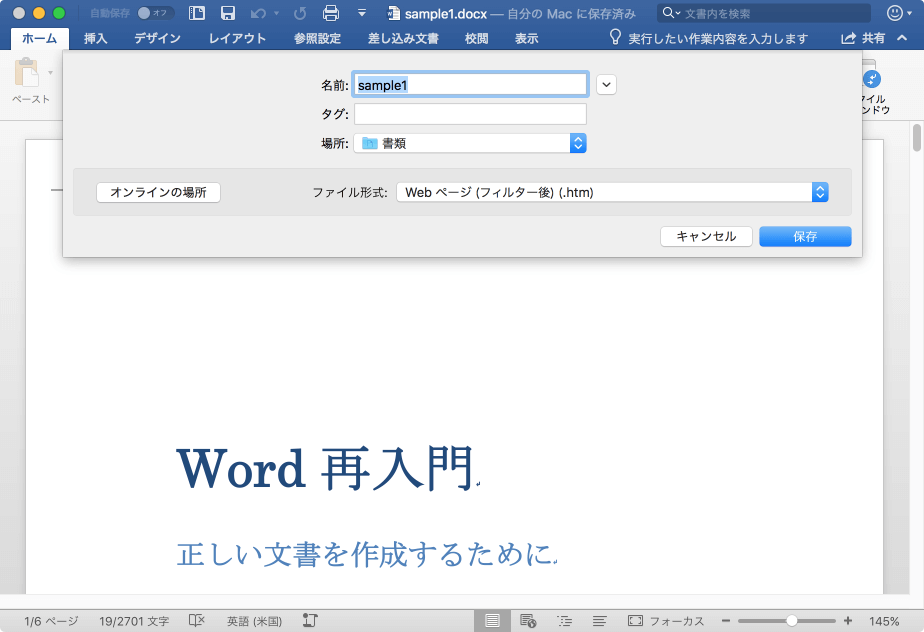Click the smiley feedback icon

895,13
